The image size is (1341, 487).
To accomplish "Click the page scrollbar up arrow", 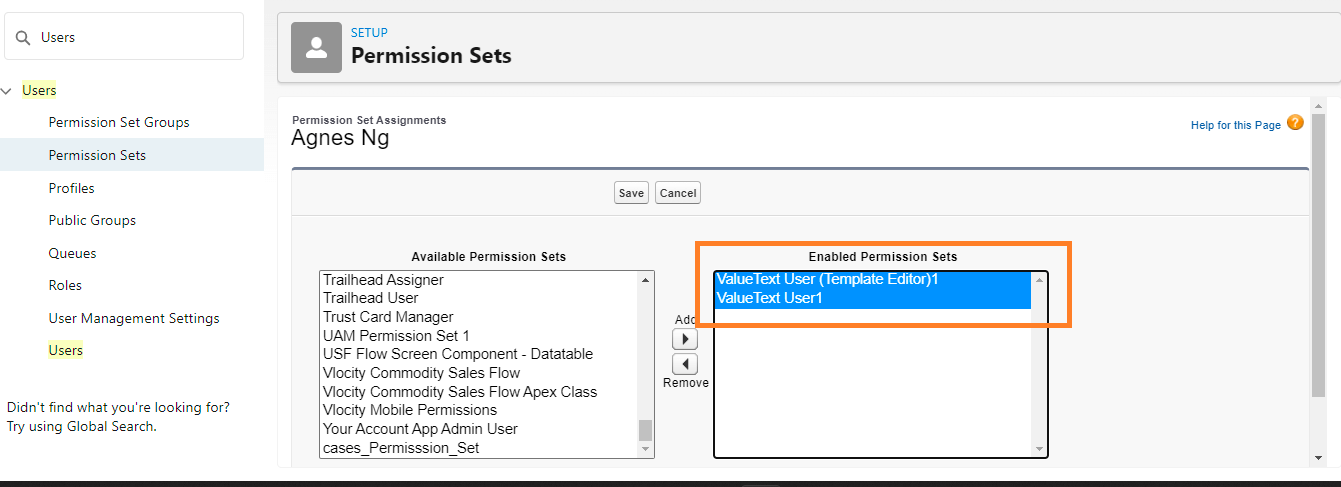I will point(1319,104).
